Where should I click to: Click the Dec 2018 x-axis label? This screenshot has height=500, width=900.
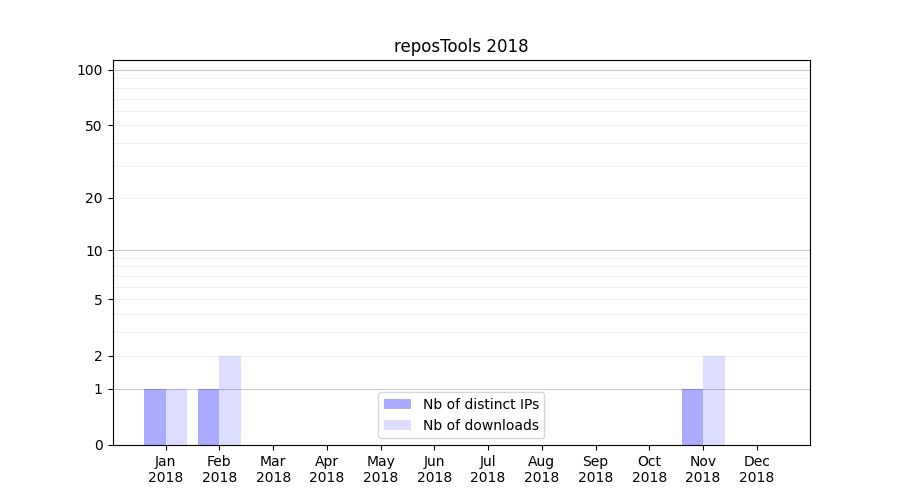click(756, 469)
